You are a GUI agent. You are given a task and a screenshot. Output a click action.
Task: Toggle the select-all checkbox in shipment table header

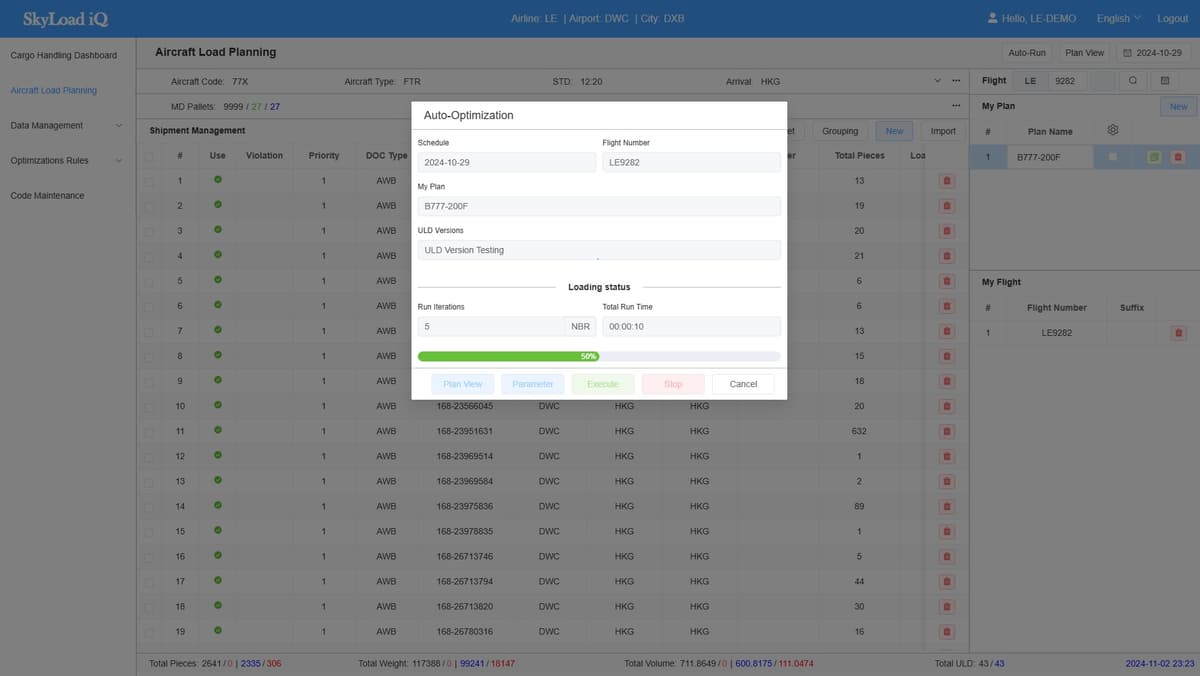149,156
